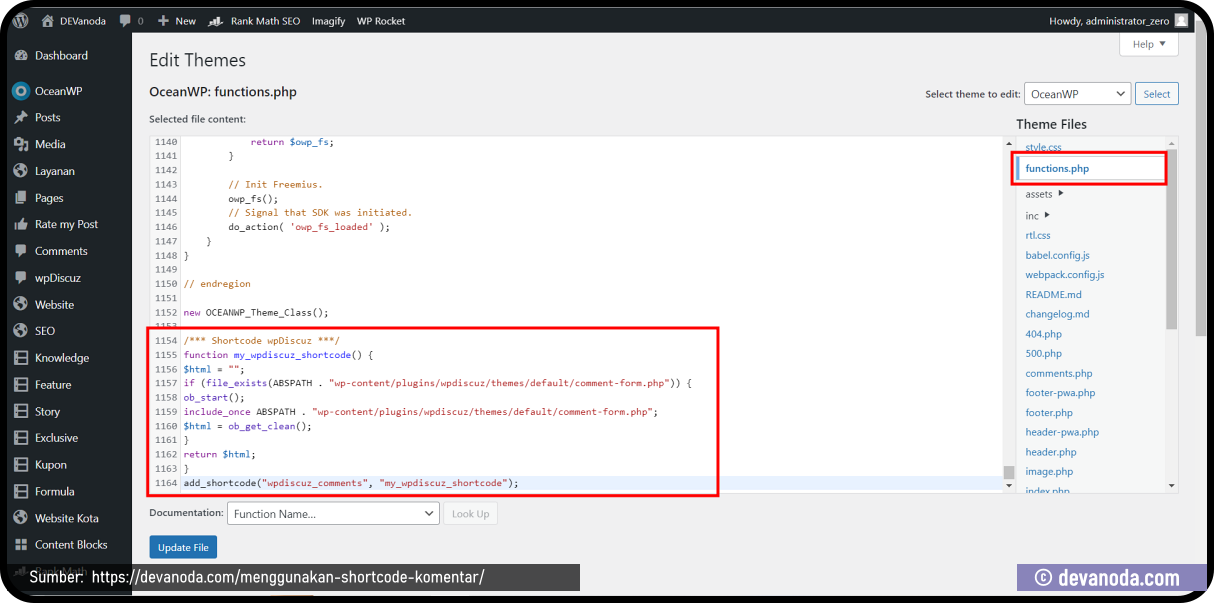Expand the Help panel tab
Image resolution: width=1214 pixels, height=603 pixels.
(1148, 44)
